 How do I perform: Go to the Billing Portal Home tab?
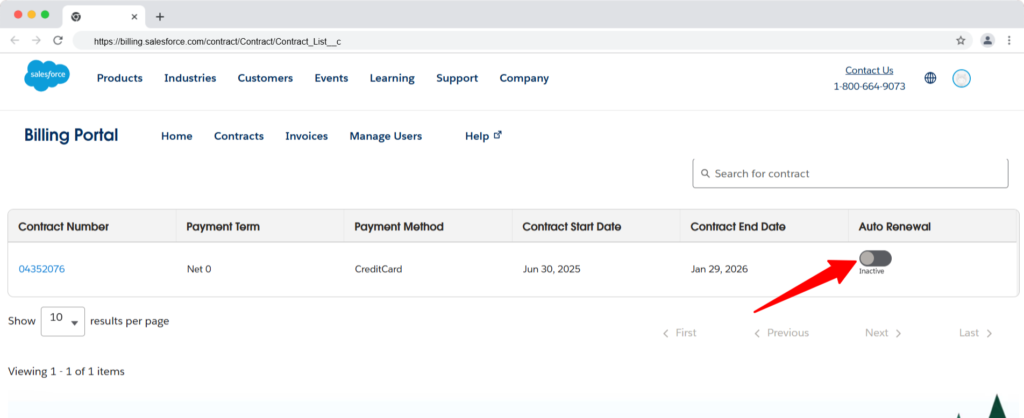(177, 136)
